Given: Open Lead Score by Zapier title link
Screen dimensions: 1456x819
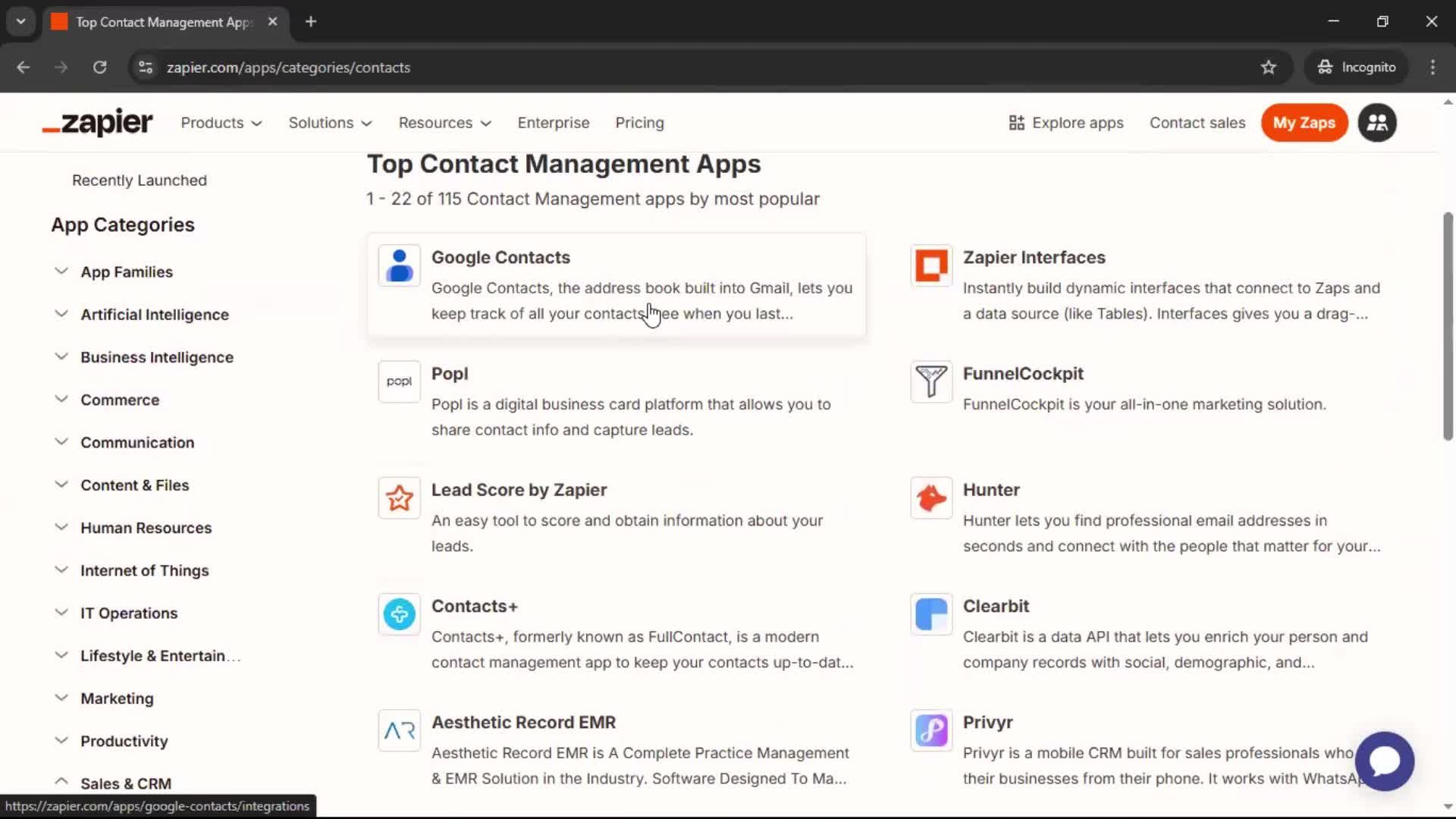Looking at the screenshot, I should click(x=519, y=490).
